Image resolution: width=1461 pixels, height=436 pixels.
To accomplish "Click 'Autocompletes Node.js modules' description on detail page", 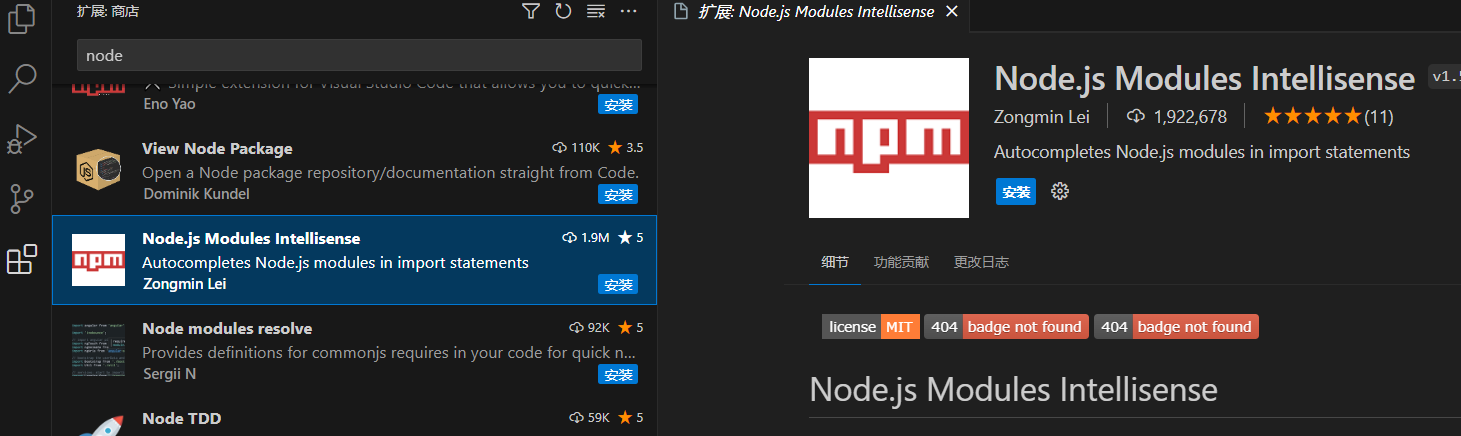I will 1202,152.
